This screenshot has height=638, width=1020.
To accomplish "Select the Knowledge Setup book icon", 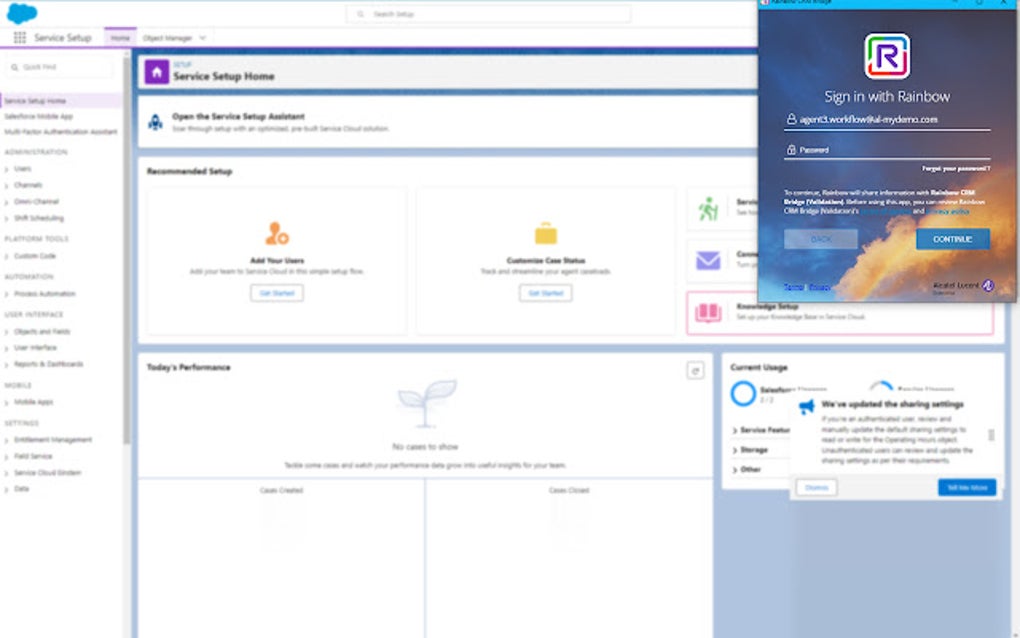I will (707, 313).
